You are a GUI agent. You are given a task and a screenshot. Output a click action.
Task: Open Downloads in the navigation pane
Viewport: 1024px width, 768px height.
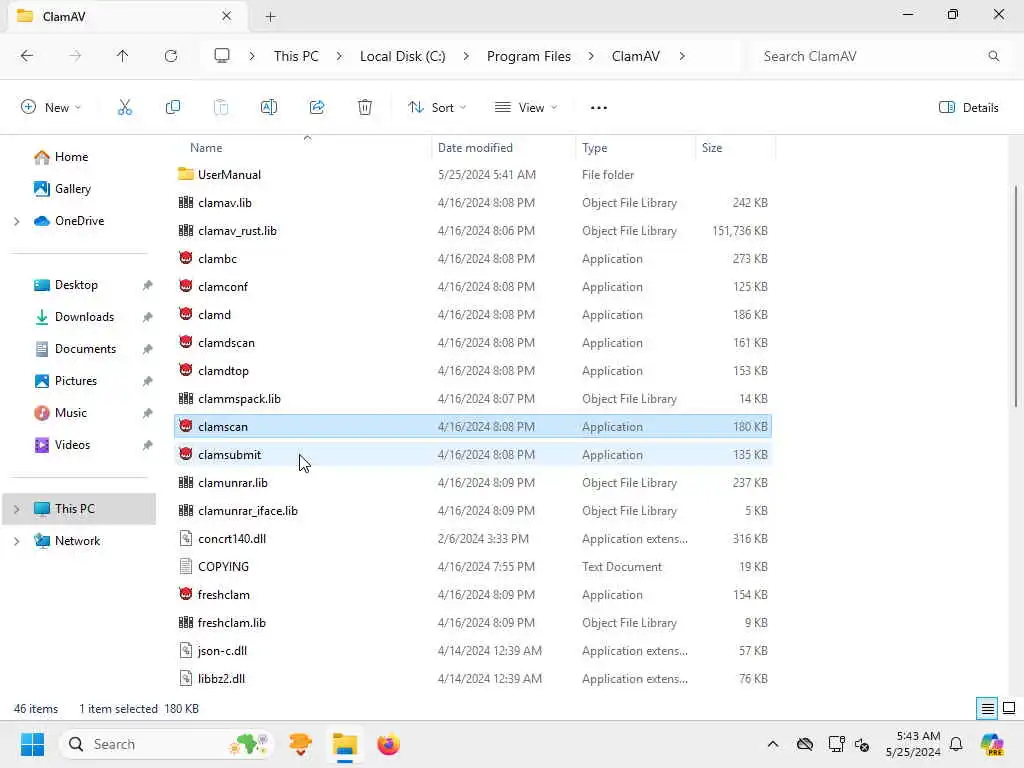(x=84, y=317)
